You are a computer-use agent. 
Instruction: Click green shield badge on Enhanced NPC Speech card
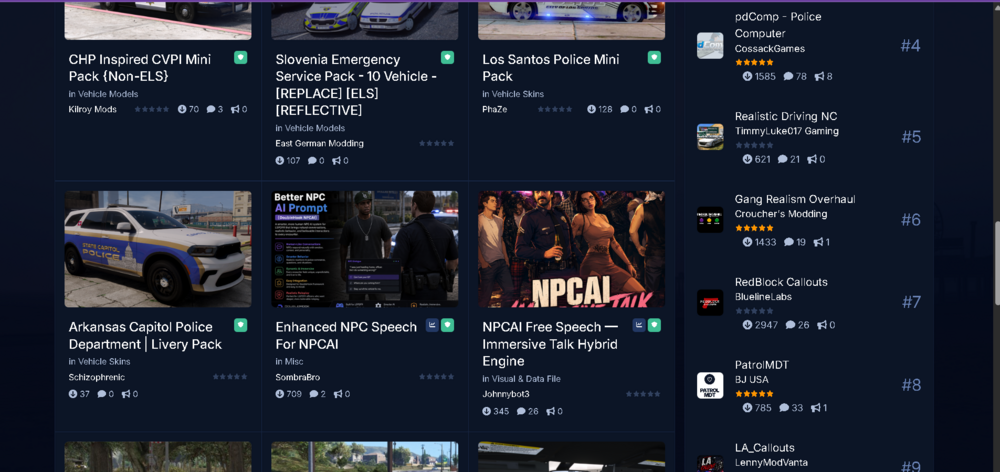pos(448,325)
